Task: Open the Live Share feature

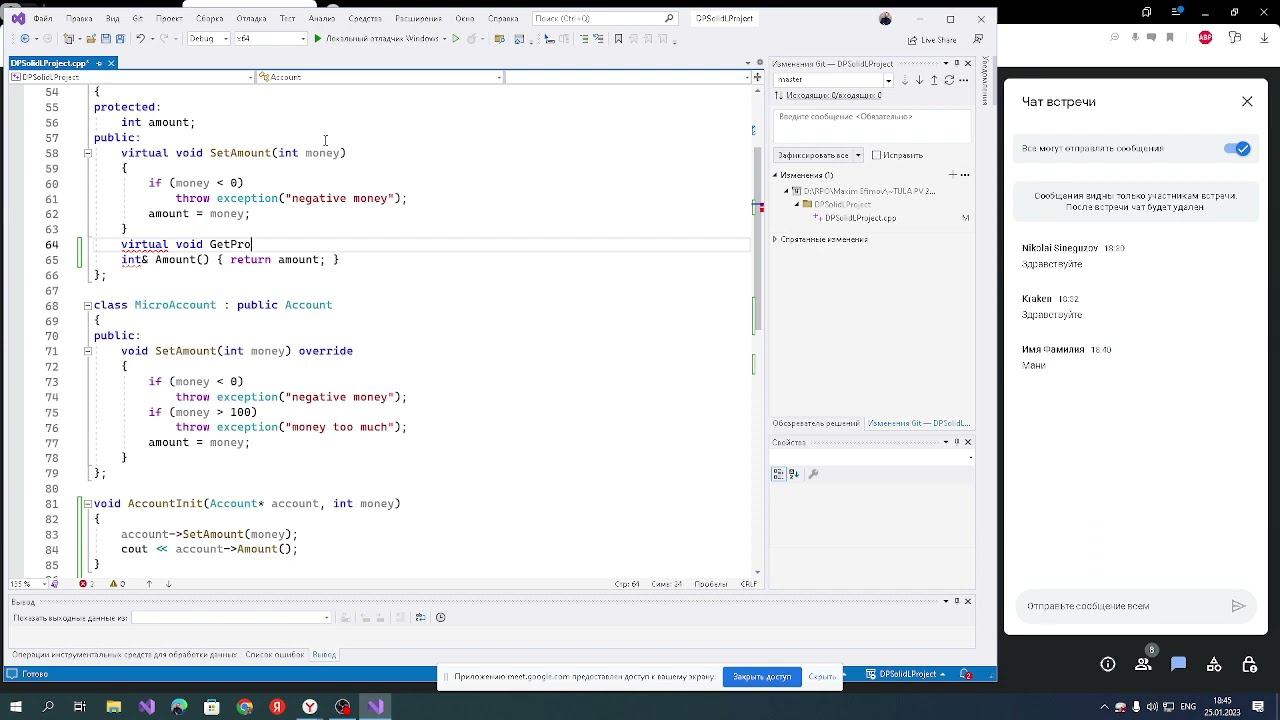Action: (x=931, y=40)
